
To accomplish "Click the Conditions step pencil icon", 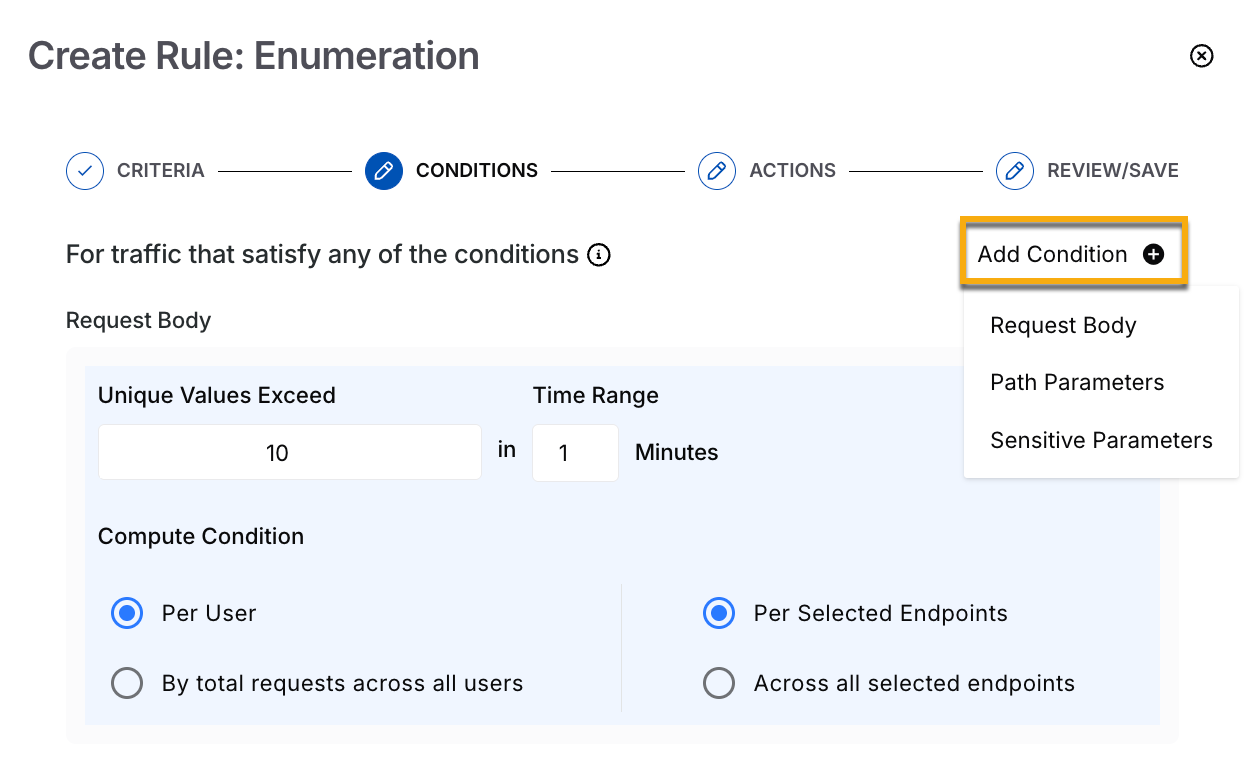I will pos(384,171).
